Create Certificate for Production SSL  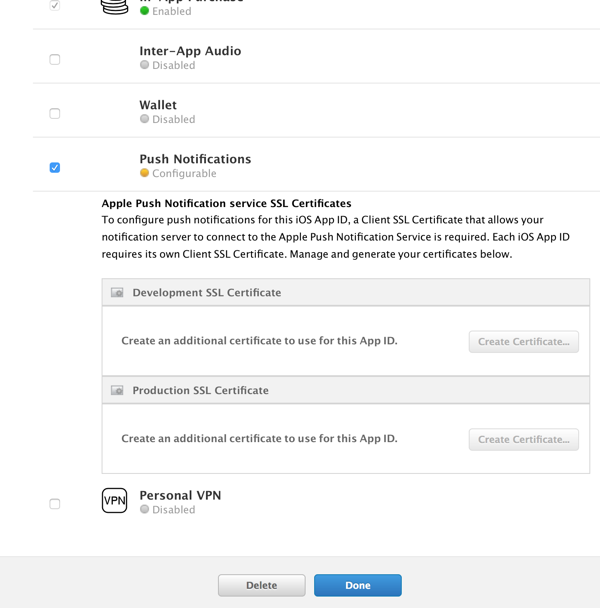point(523,439)
